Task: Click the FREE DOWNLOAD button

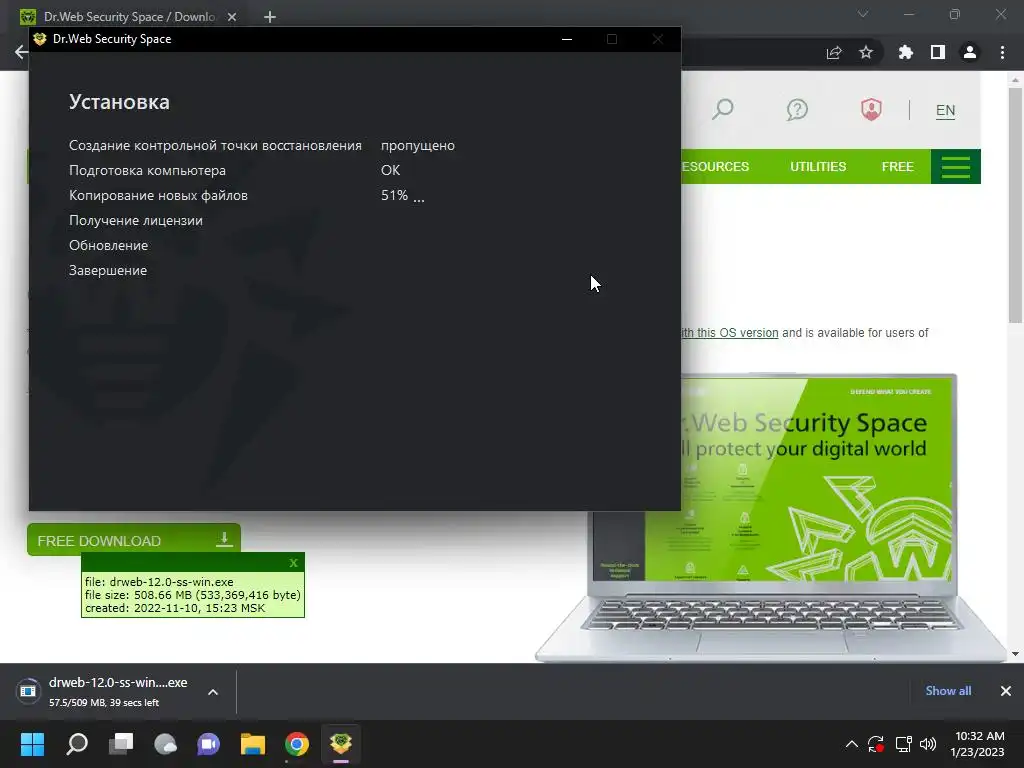Action: pyautogui.click(x=134, y=540)
